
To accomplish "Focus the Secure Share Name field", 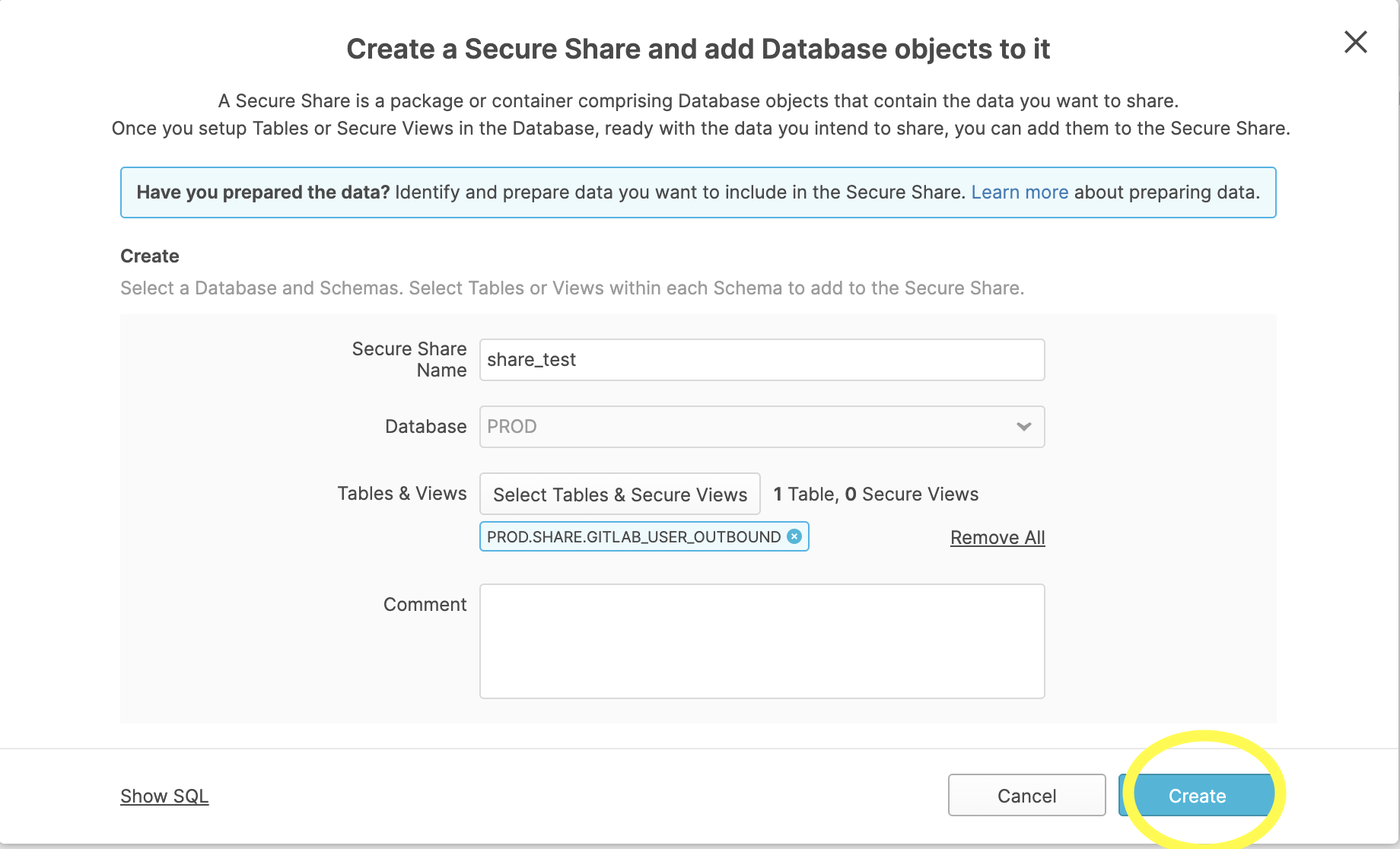I will (761, 360).
